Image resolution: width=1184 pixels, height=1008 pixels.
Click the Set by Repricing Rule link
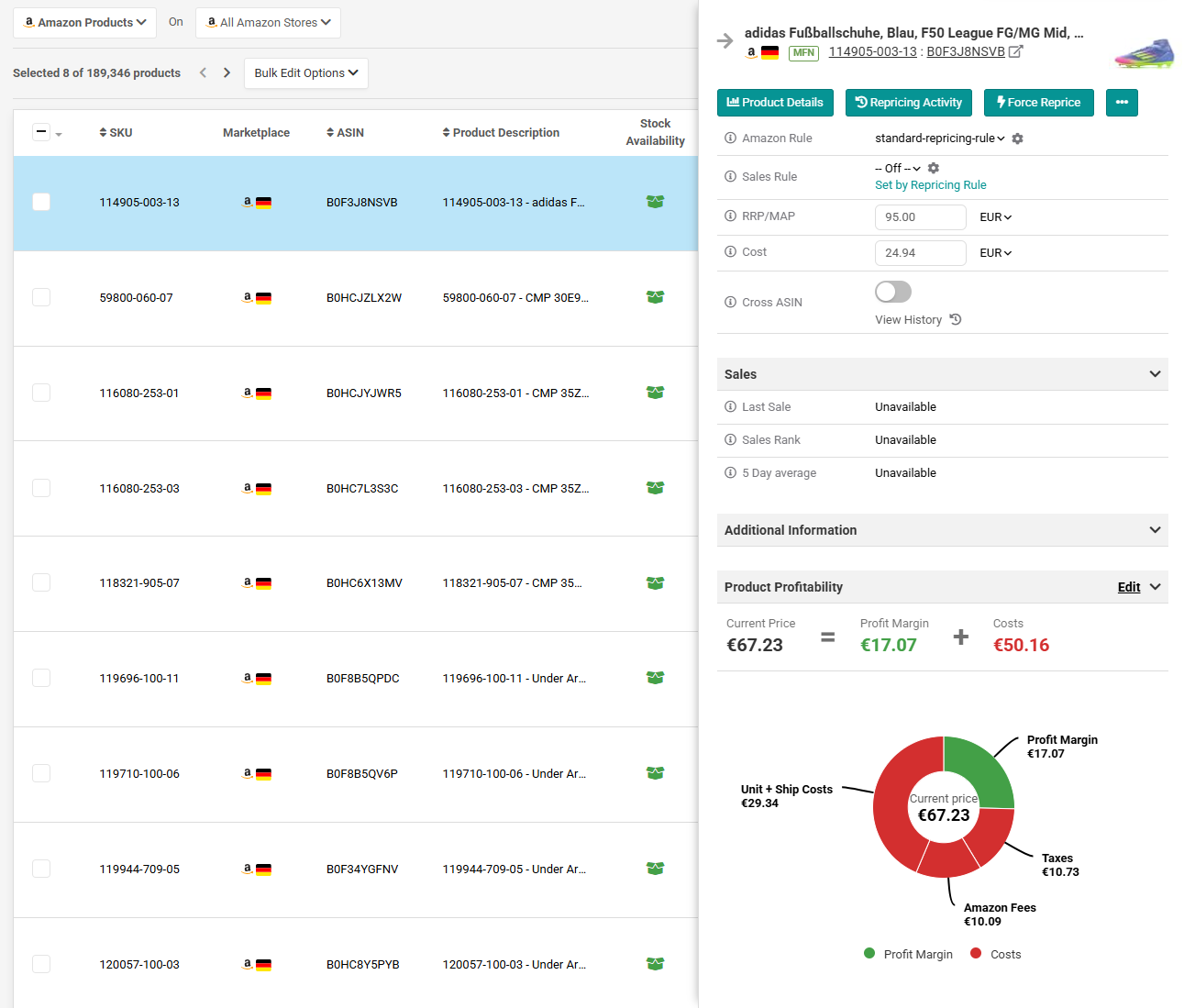point(931,185)
